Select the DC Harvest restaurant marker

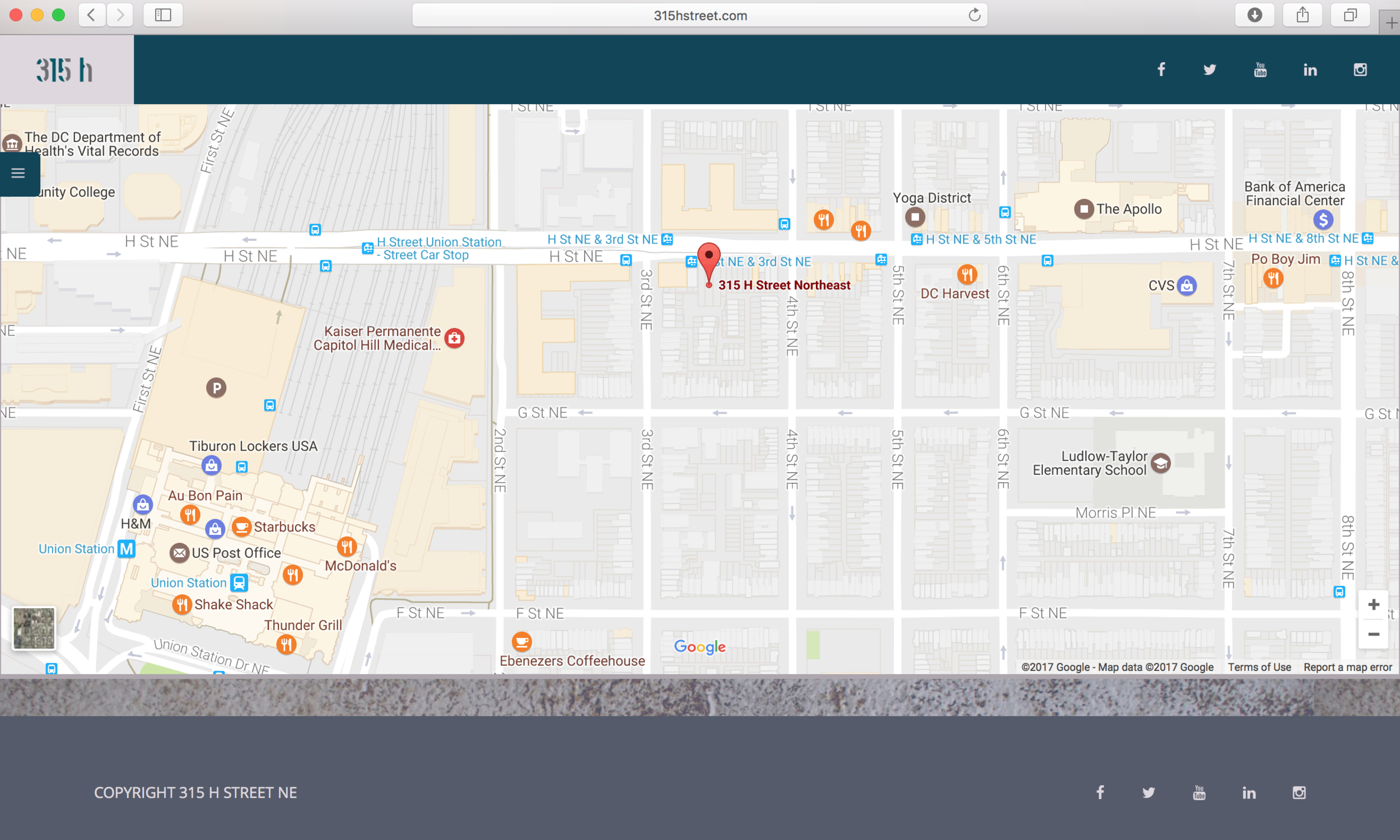[967, 275]
